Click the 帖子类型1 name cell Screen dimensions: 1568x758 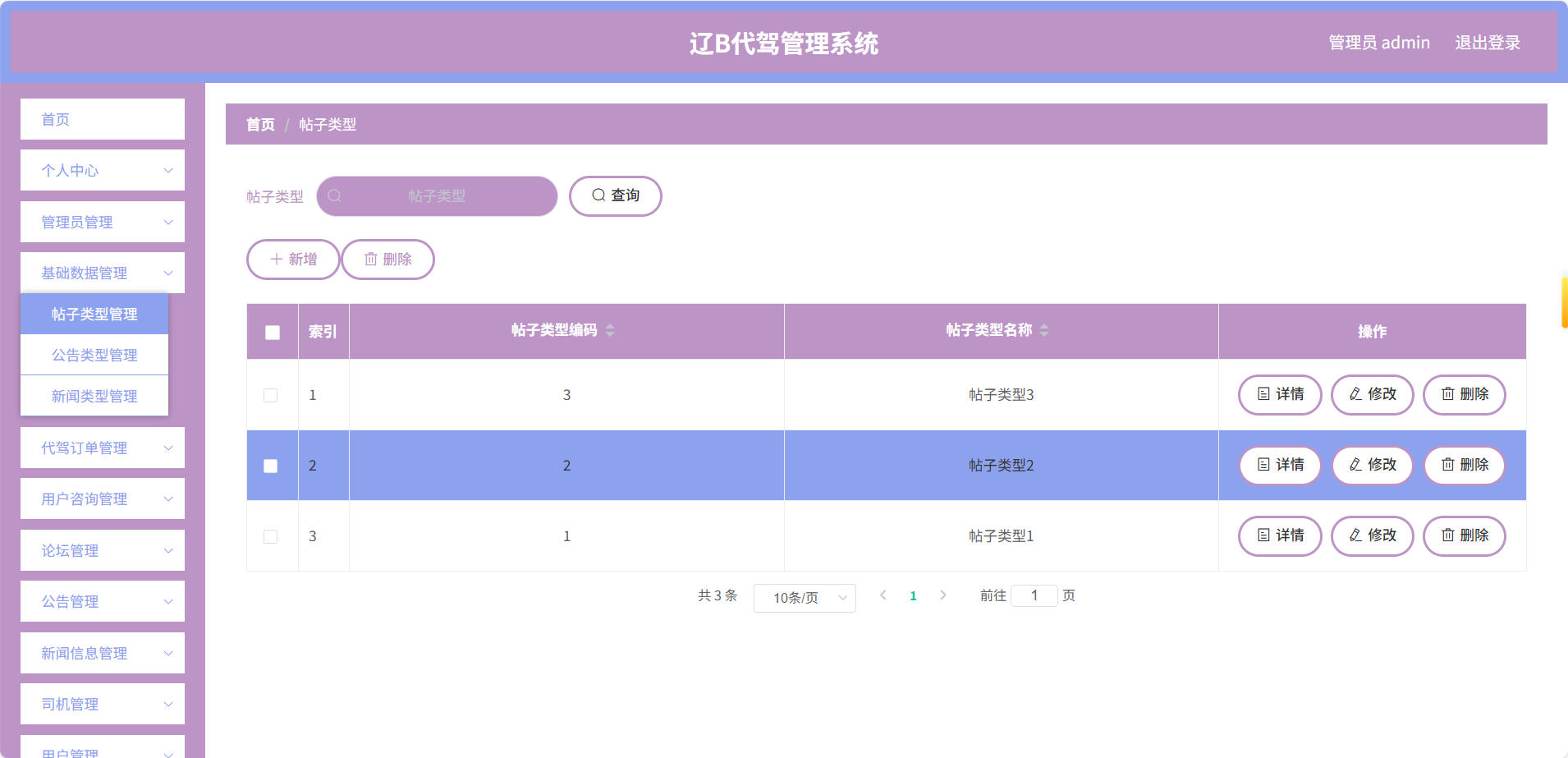click(1001, 536)
